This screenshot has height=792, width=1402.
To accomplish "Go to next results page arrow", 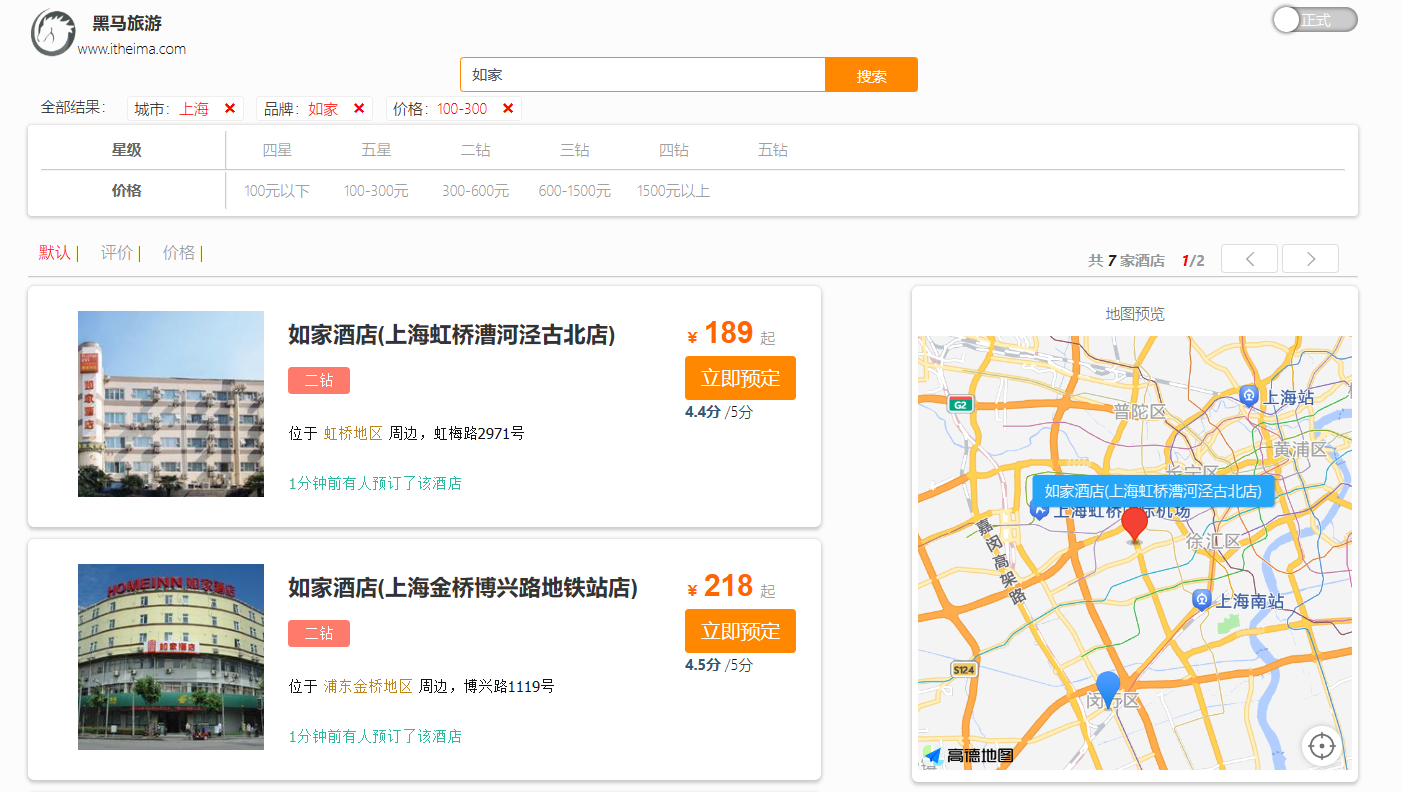I will click(x=1310, y=259).
